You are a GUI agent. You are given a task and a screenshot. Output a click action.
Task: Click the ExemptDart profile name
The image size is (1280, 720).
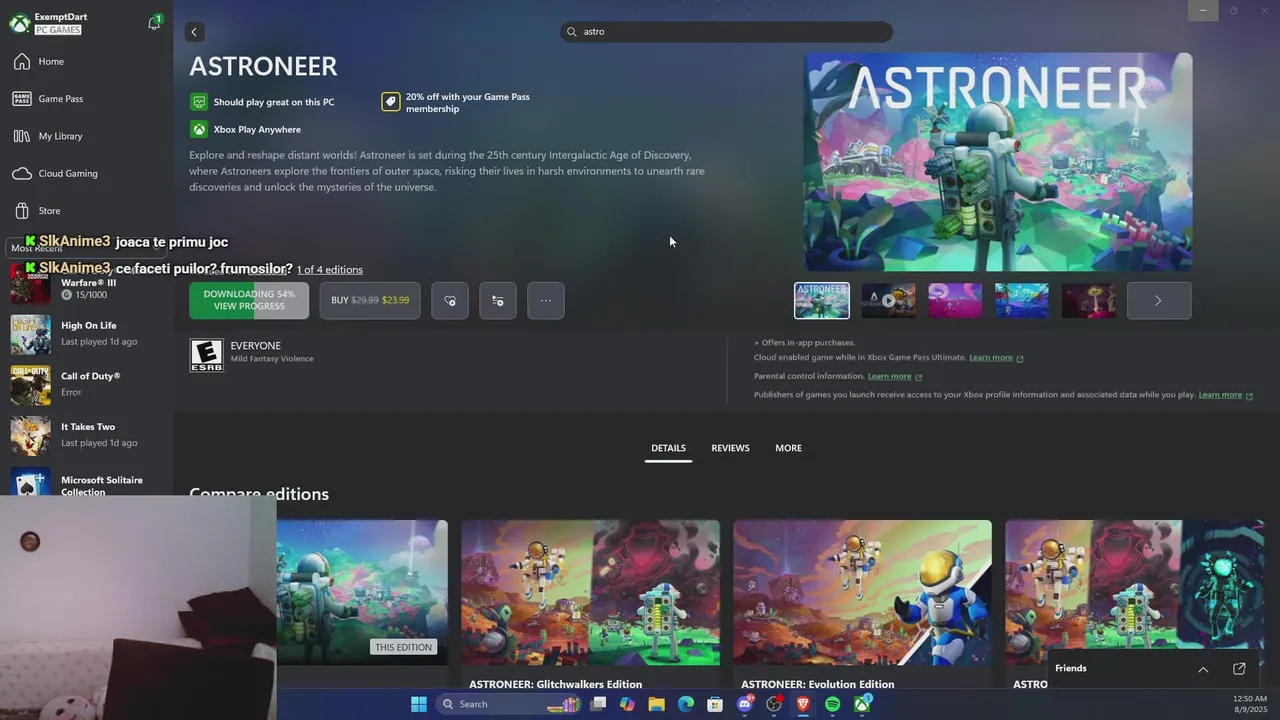pyautogui.click(x=61, y=17)
